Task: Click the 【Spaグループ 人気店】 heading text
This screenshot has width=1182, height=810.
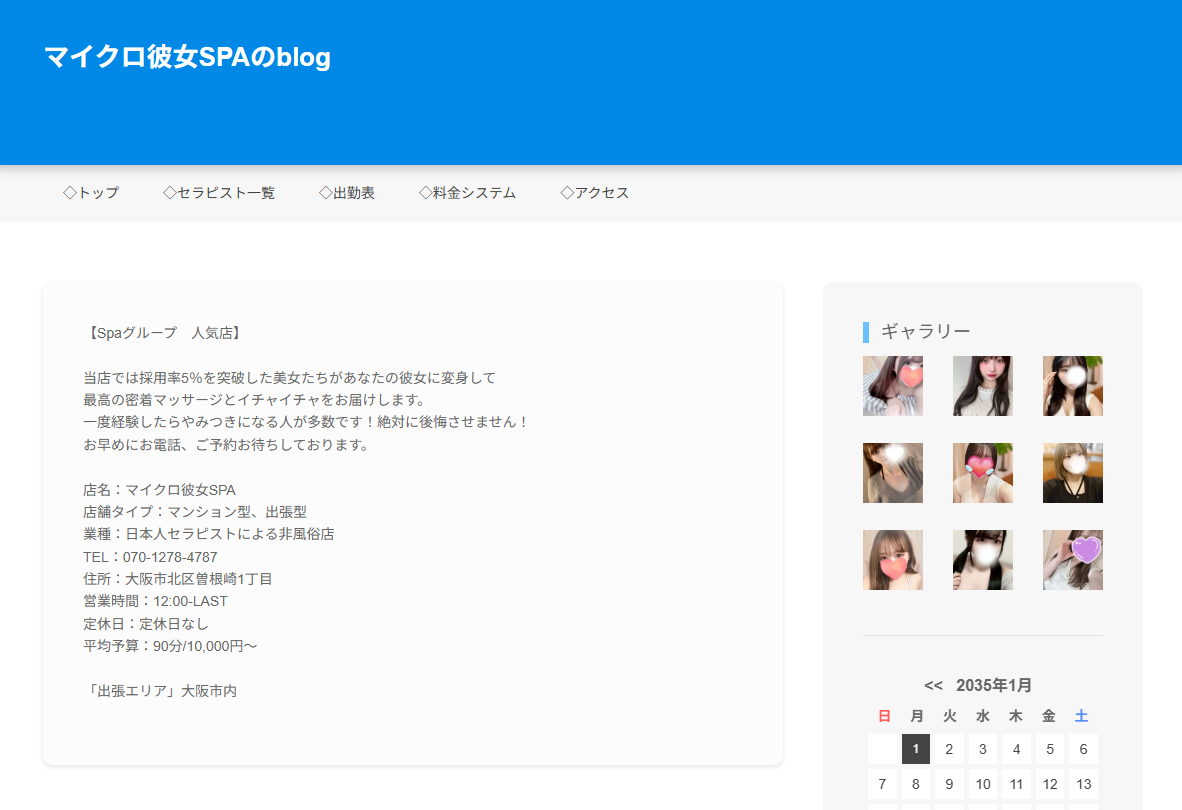Action: click(164, 333)
